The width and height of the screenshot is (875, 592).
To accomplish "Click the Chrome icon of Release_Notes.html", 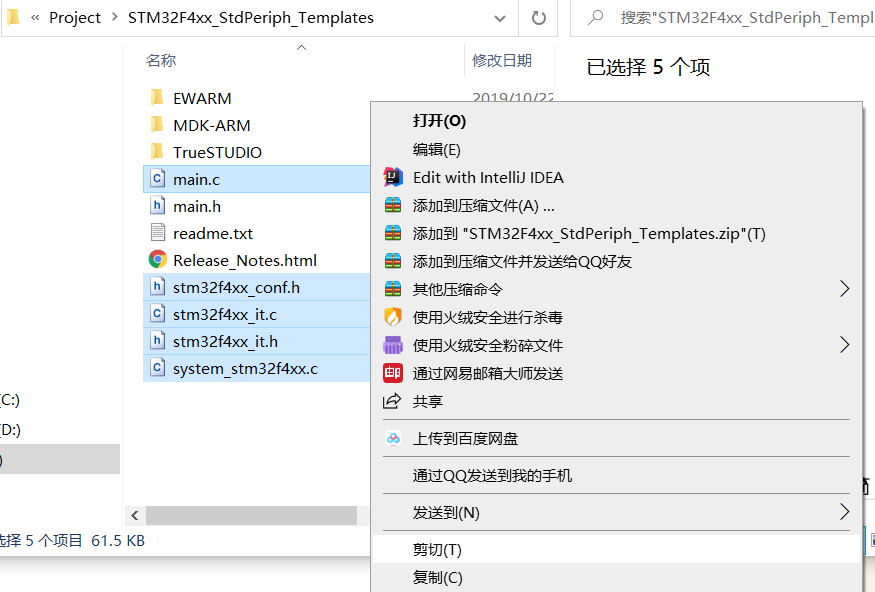I will (157, 259).
